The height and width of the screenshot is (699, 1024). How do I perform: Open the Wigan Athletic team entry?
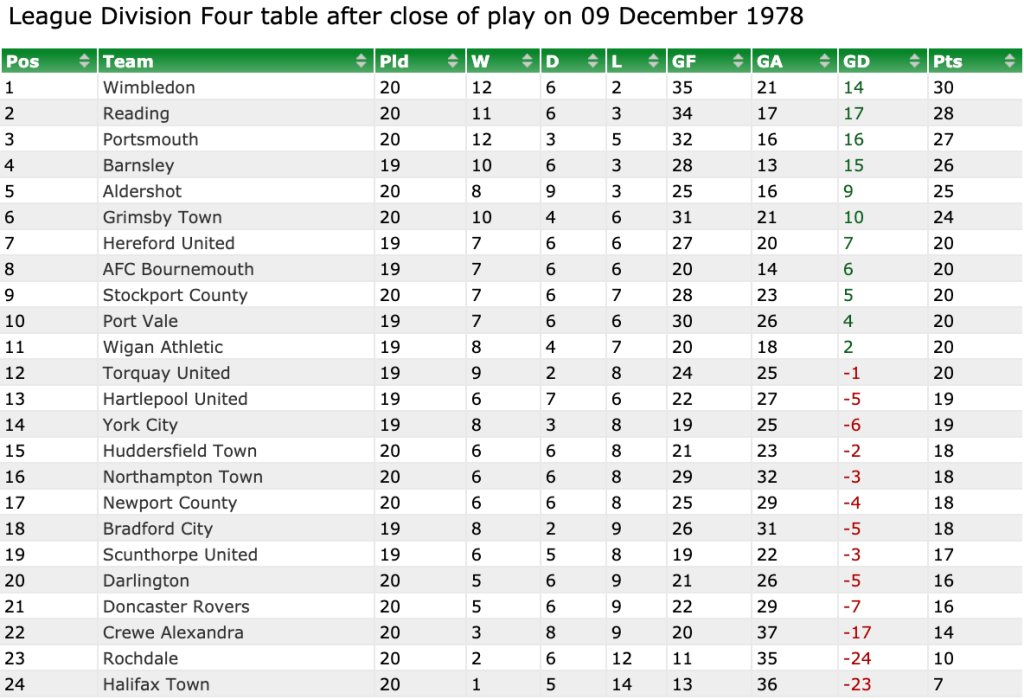point(163,348)
